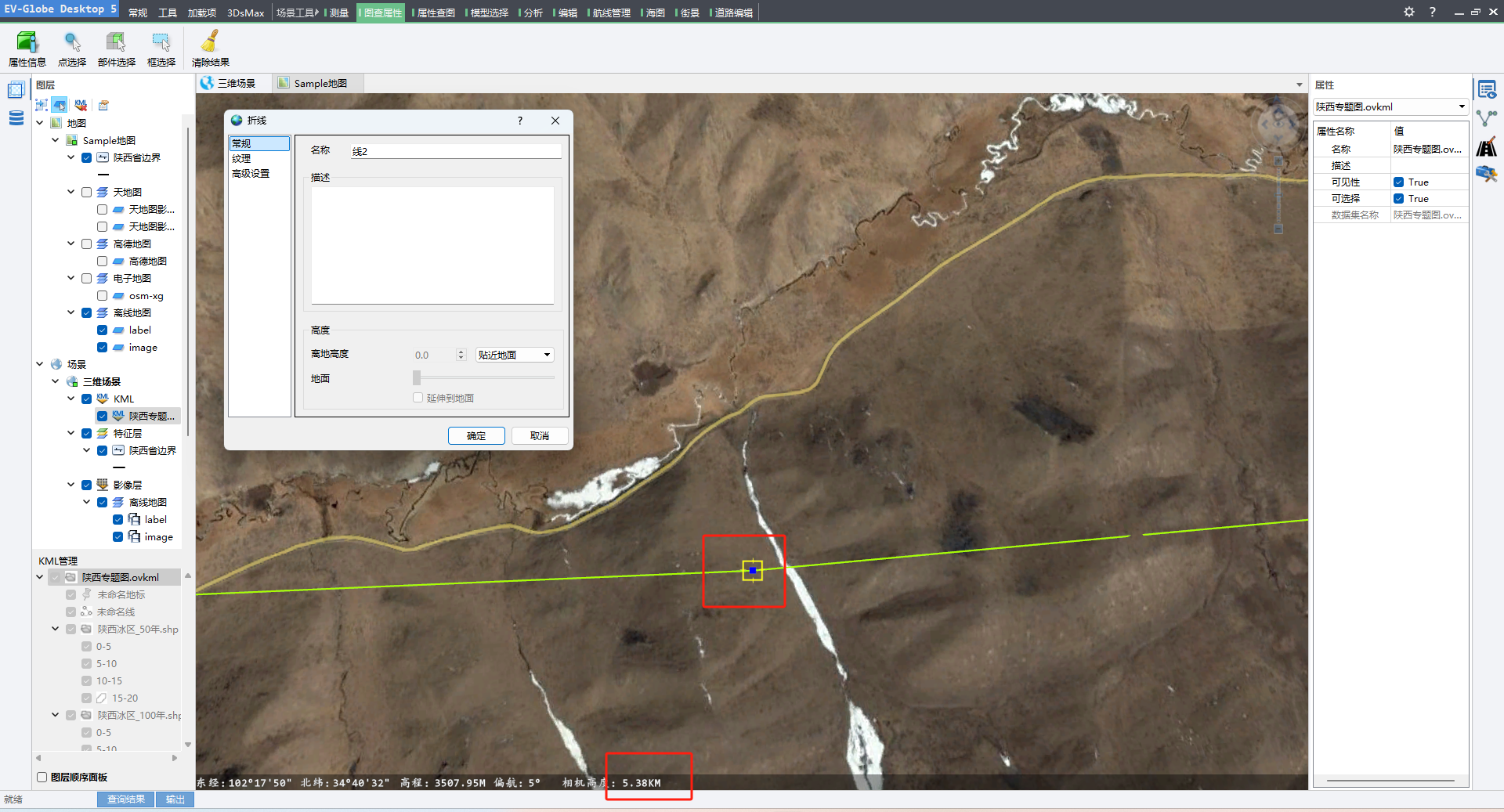Select the Sample地图 tree node
The height and width of the screenshot is (812, 1504).
pyautogui.click(x=109, y=140)
